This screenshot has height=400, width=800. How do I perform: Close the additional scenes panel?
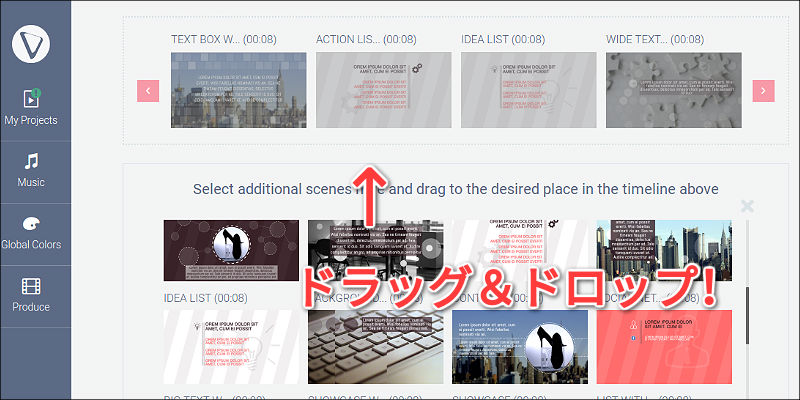pyautogui.click(x=747, y=206)
